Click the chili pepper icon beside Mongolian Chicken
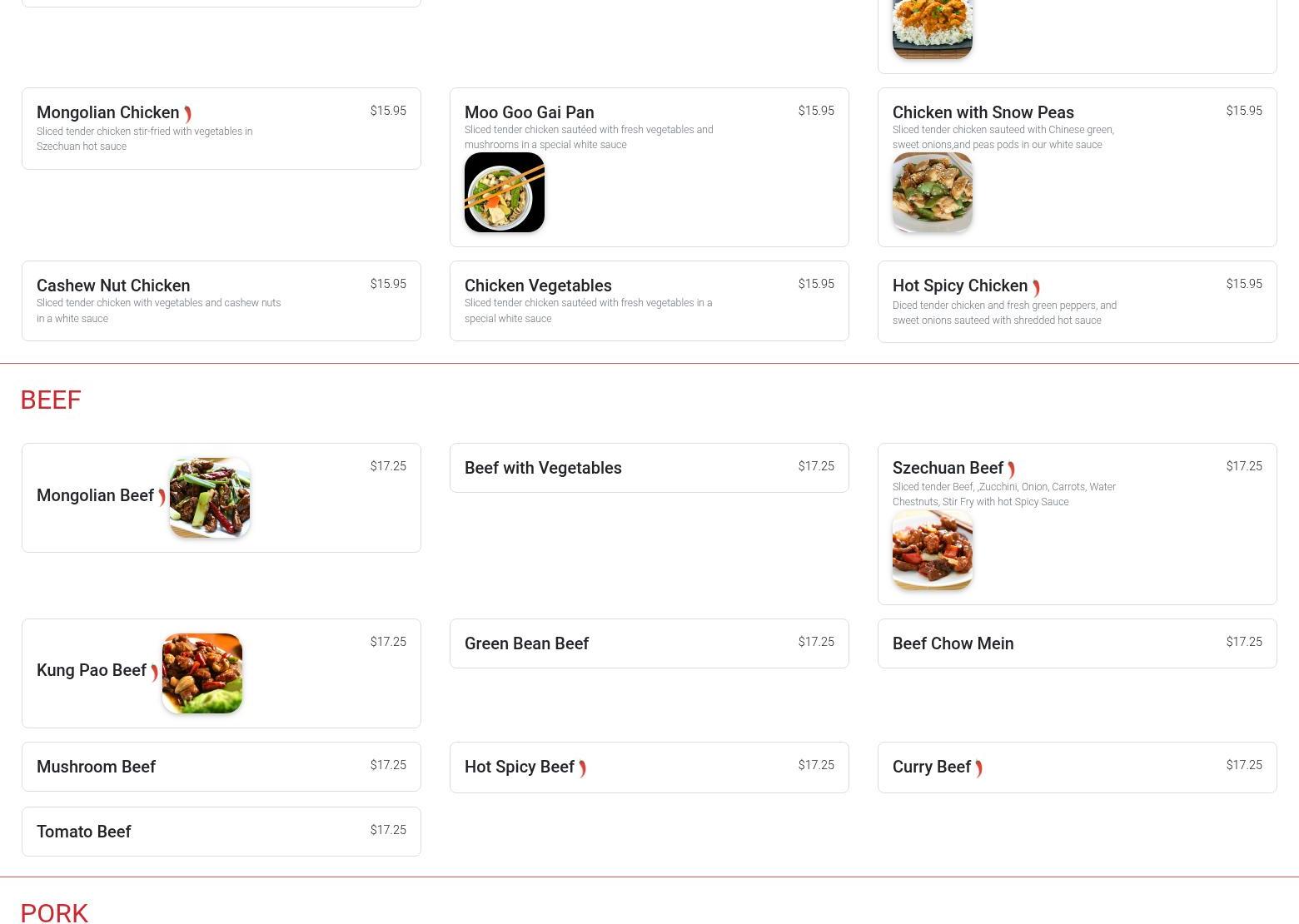Image resolution: width=1299 pixels, height=924 pixels. [x=188, y=114]
